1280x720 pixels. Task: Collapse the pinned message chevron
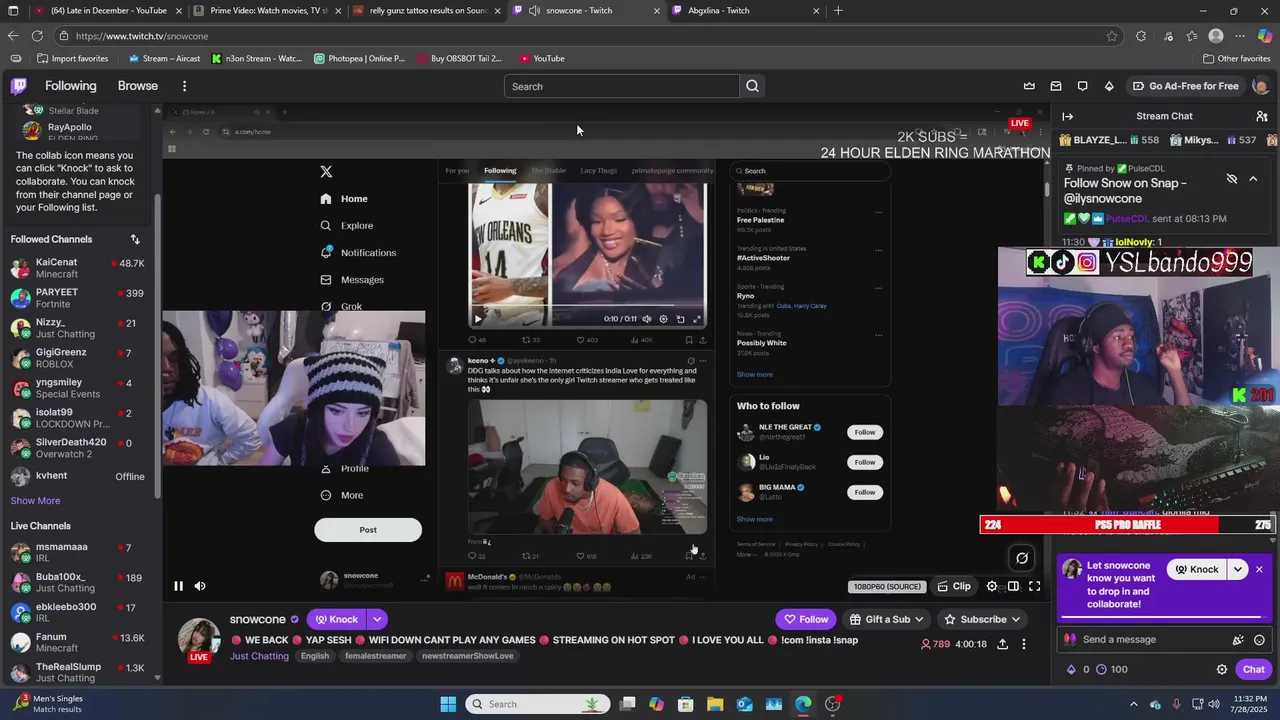[1253, 179]
